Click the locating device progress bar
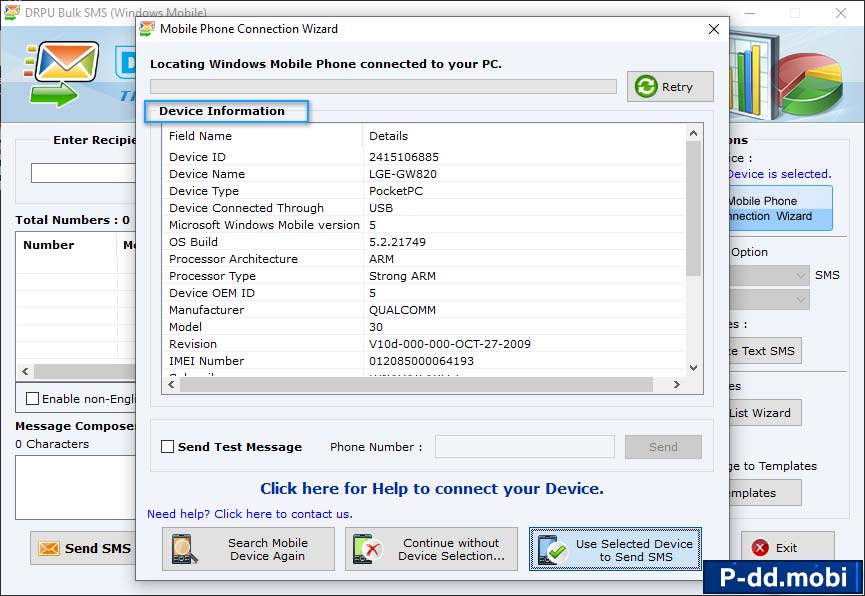This screenshot has height=596, width=865. 383,86
